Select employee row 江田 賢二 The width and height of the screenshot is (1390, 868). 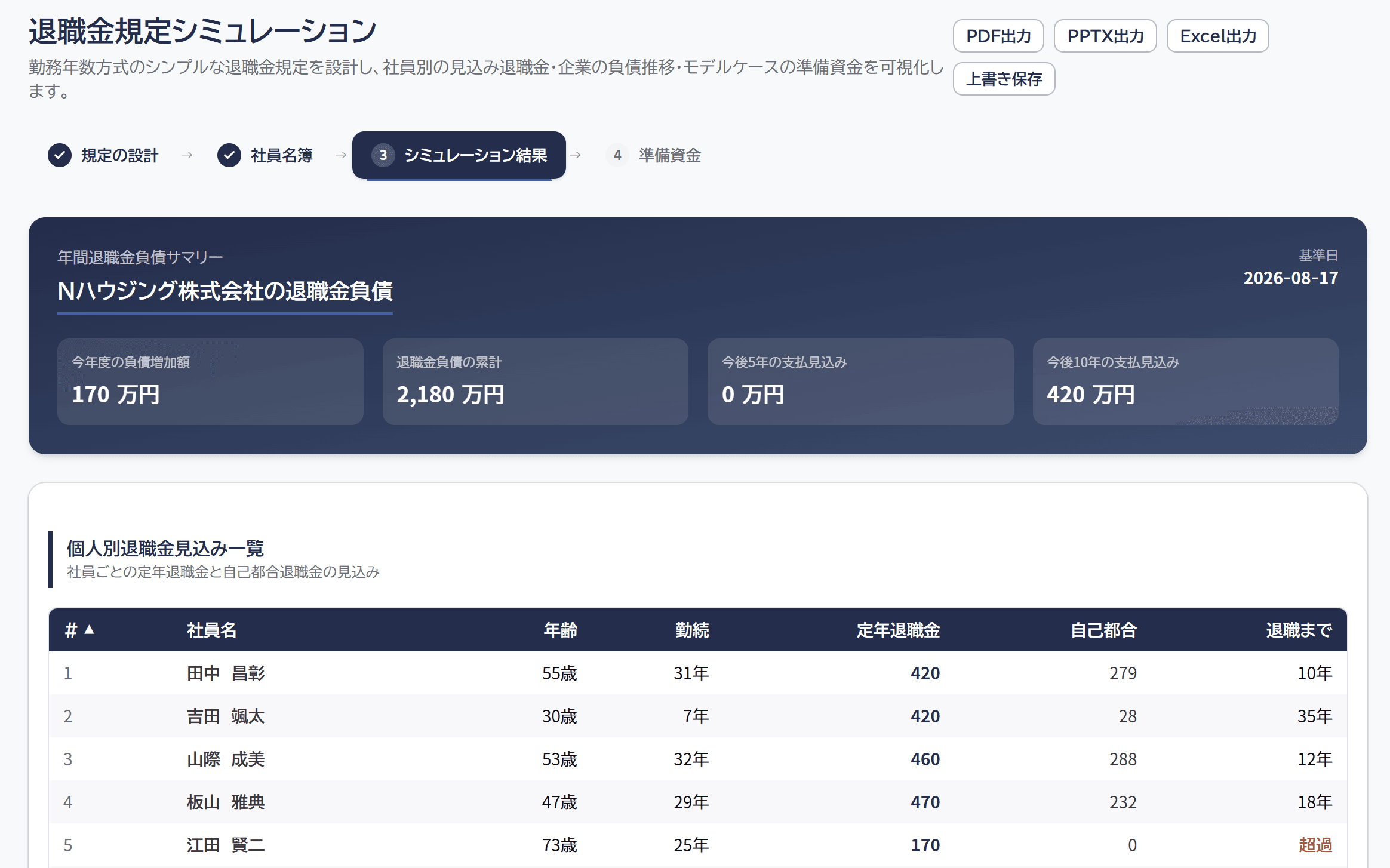tap(698, 845)
